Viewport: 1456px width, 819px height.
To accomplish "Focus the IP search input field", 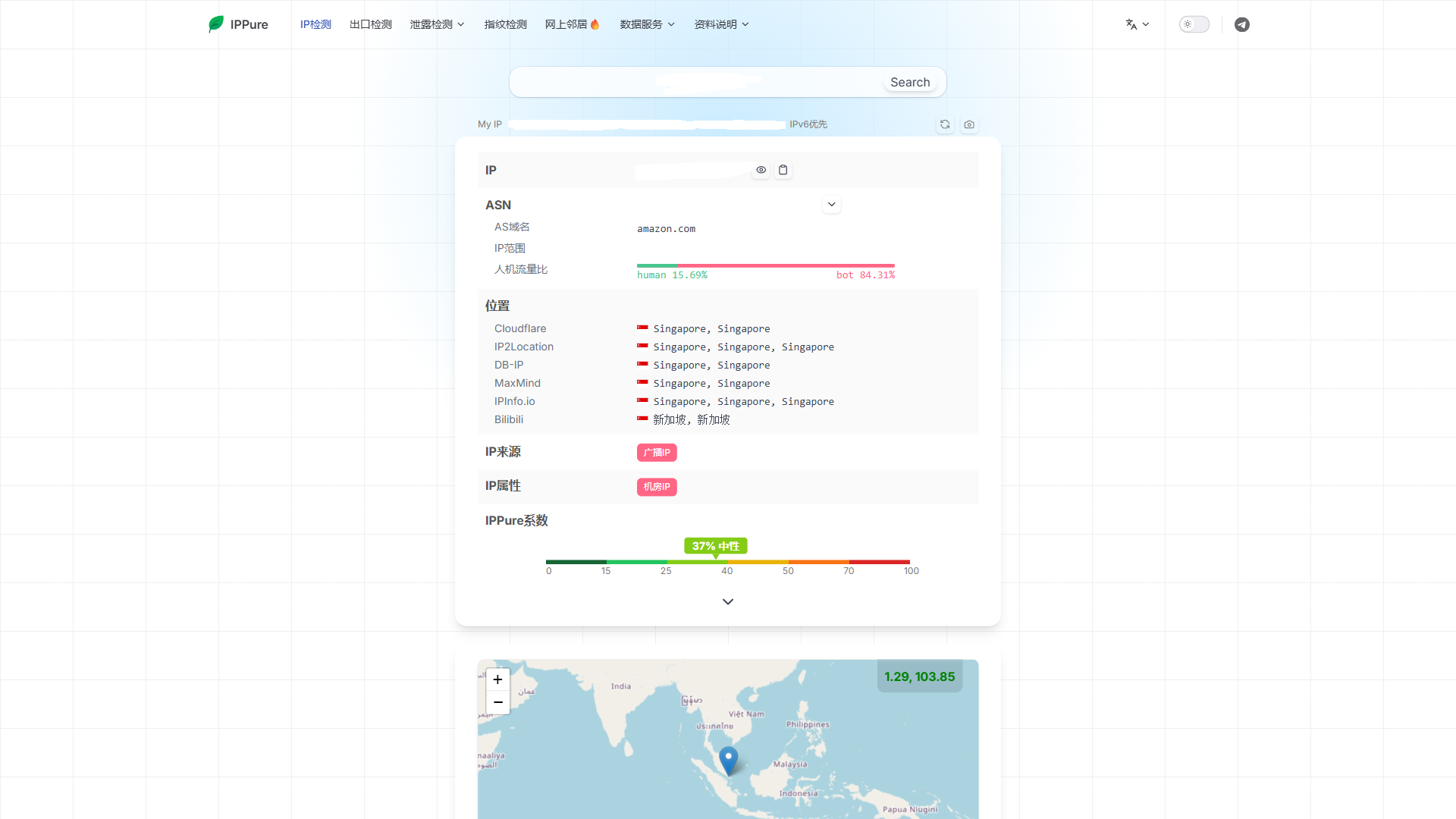I will click(x=698, y=82).
